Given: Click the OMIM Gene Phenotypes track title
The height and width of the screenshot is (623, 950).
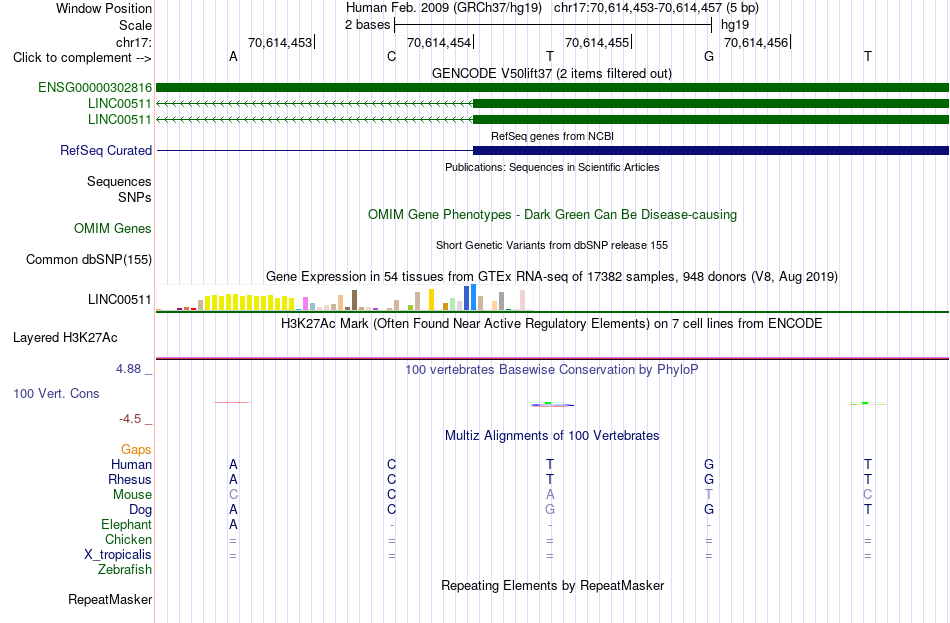Looking at the screenshot, I should (x=553, y=215).
